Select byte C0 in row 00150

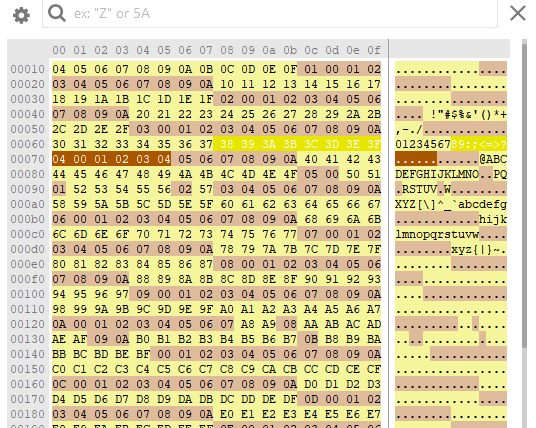click(x=59, y=370)
